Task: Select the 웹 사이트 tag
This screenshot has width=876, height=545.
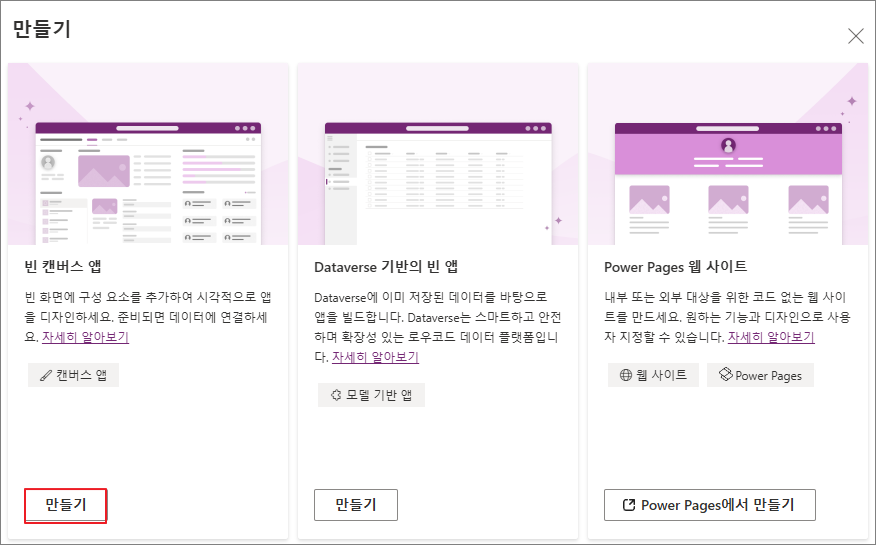Action: click(653, 375)
